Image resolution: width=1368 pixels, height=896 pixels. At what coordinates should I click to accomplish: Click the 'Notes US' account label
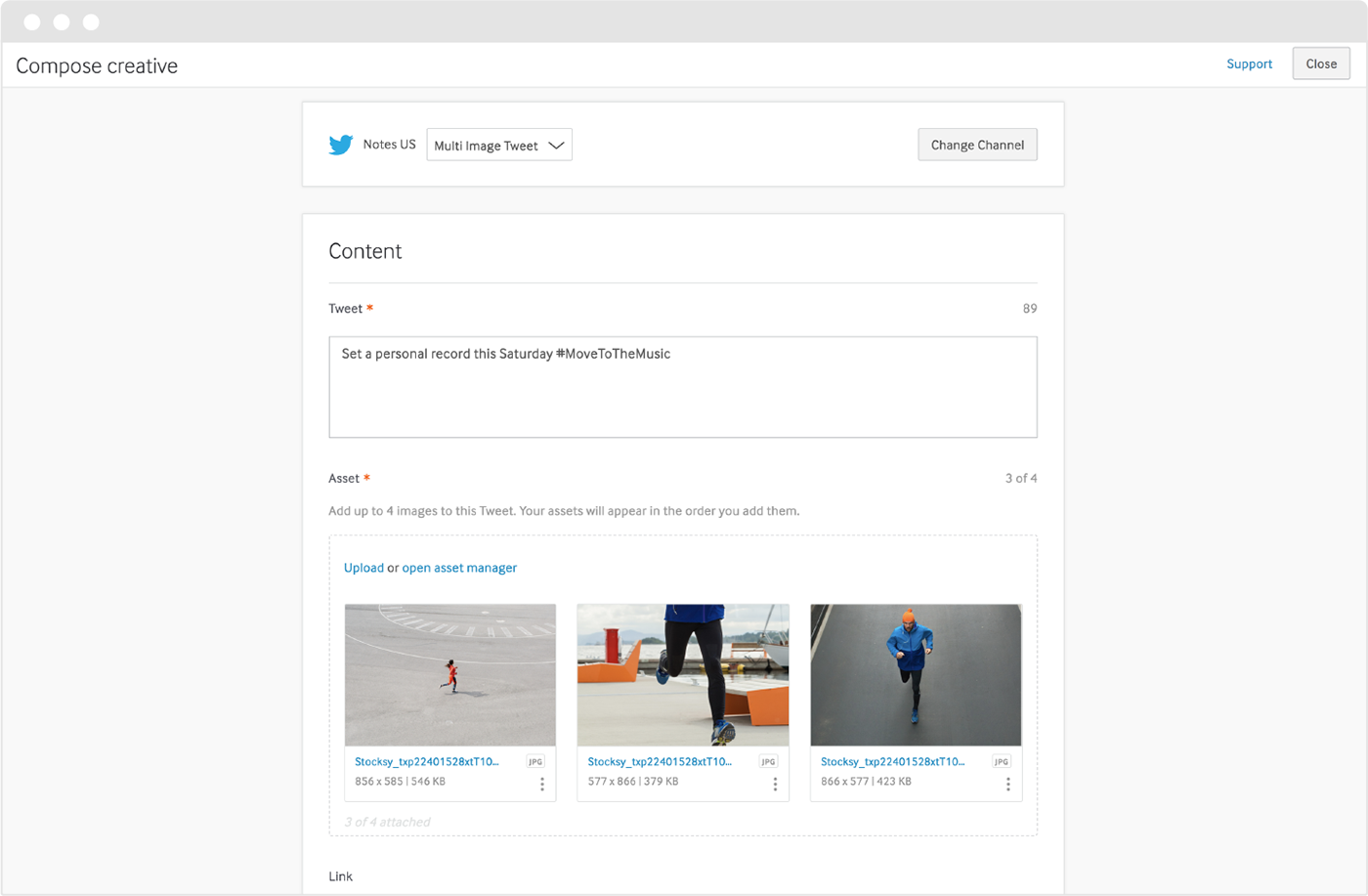coord(389,144)
